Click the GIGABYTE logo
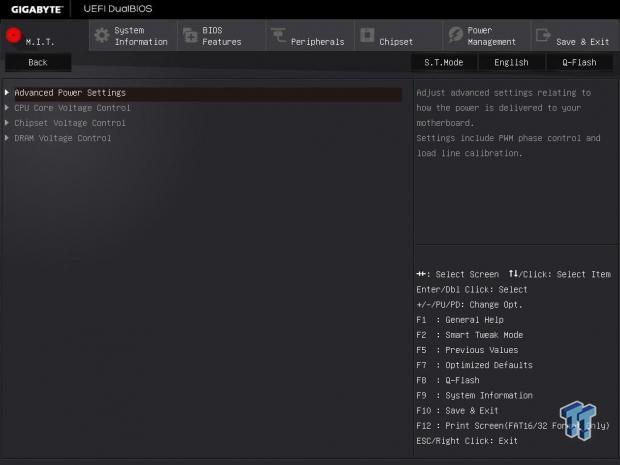Viewport: 620px width, 465px height. click(x=37, y=9)
